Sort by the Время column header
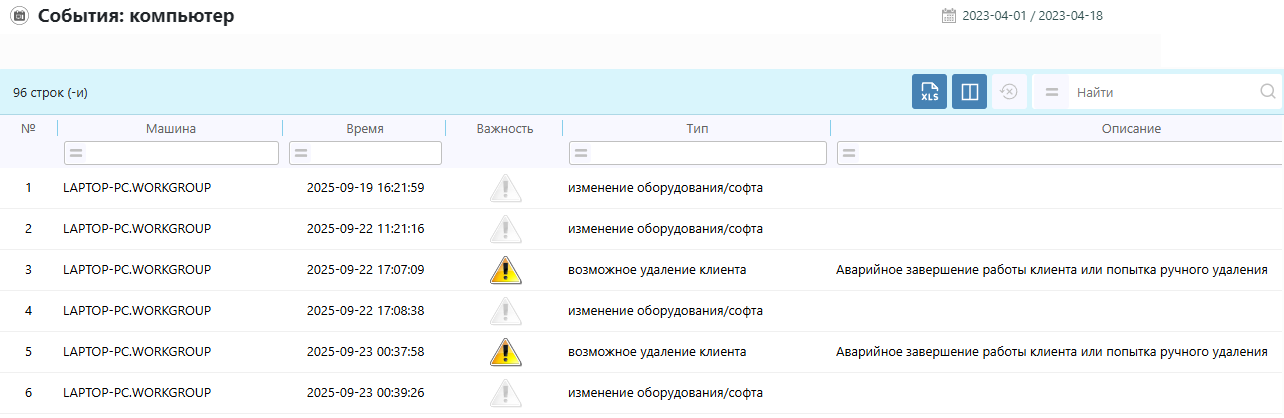 click(364, 129)
